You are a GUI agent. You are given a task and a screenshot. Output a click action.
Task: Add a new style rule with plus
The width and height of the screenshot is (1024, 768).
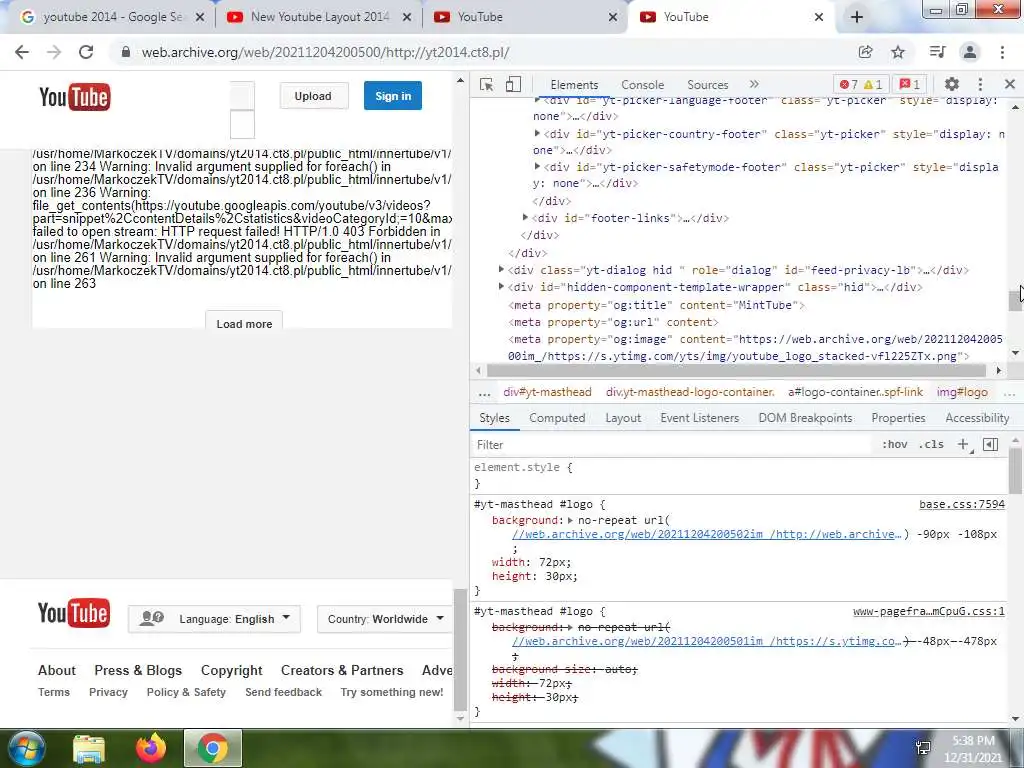964,445
